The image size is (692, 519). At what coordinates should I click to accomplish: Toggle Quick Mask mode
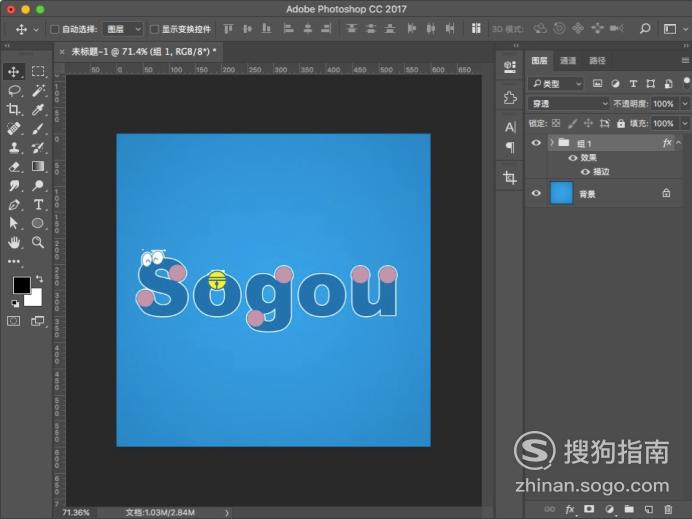click(14, 321)
